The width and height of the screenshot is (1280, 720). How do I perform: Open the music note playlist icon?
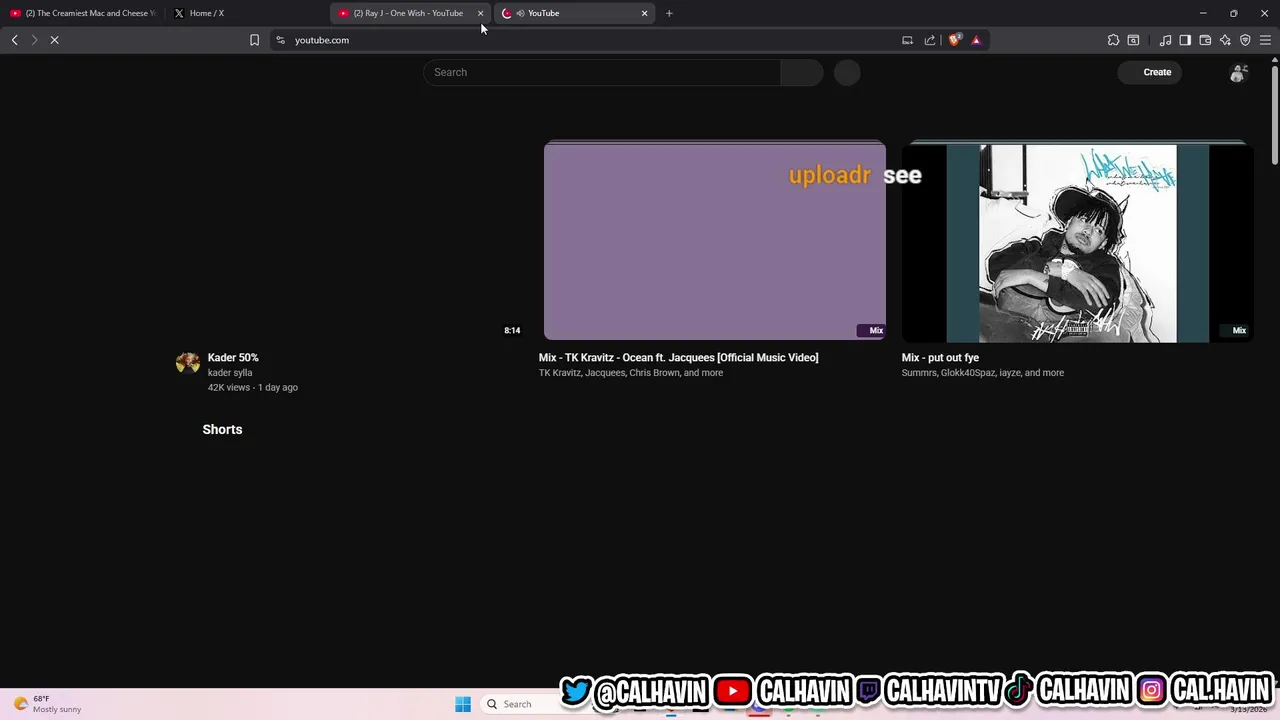tap(1165, 40)
